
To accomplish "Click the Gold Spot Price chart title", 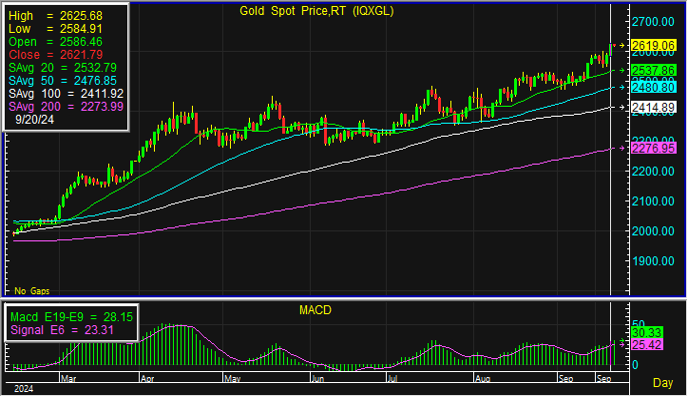I will coord(316,11).
